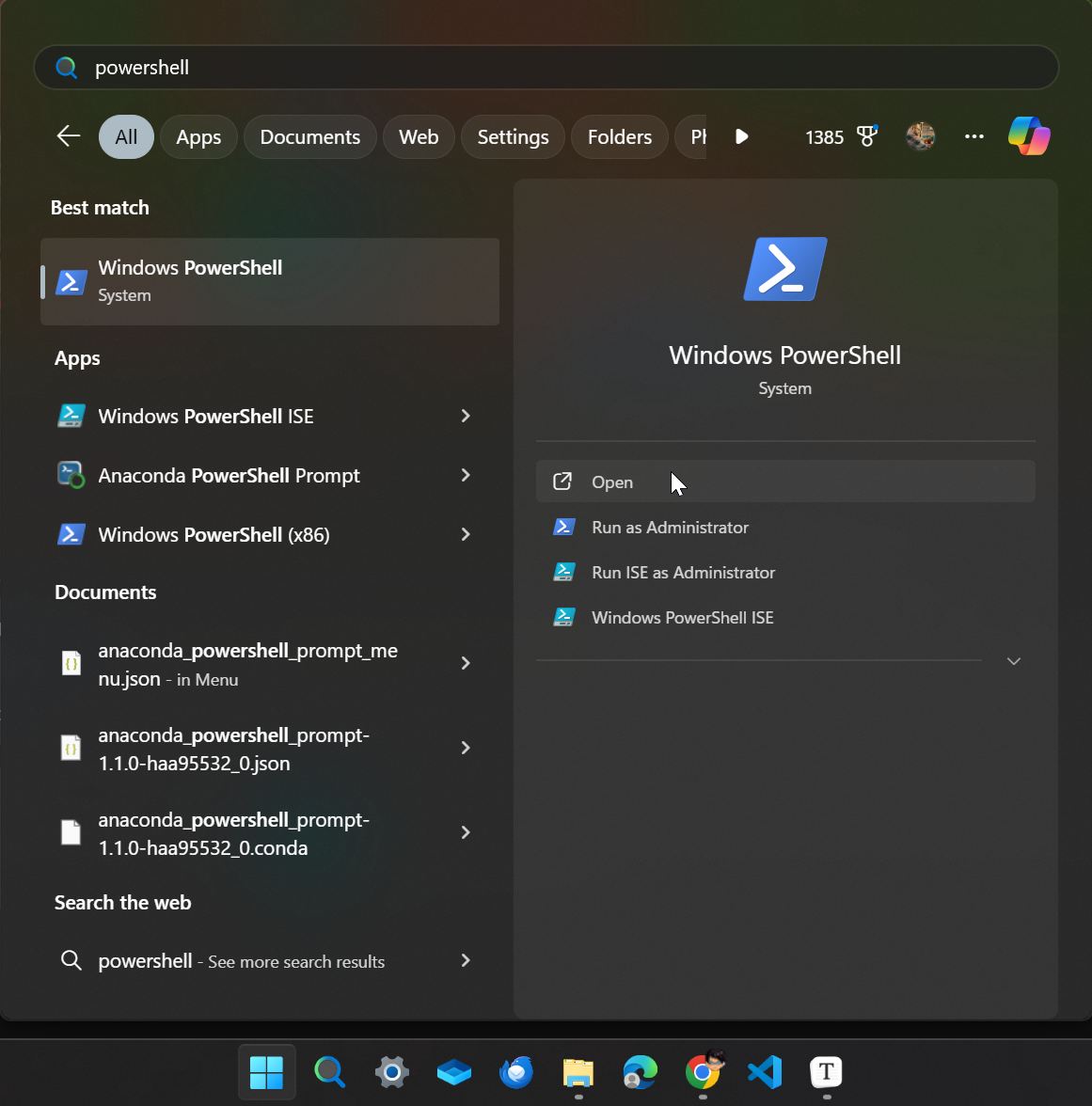This screenshot has width=1092, height=1106.
Task: Open anaconda_powershell_prompt-1.1.0-haa95532_0.json document
Action: point(270,749)
